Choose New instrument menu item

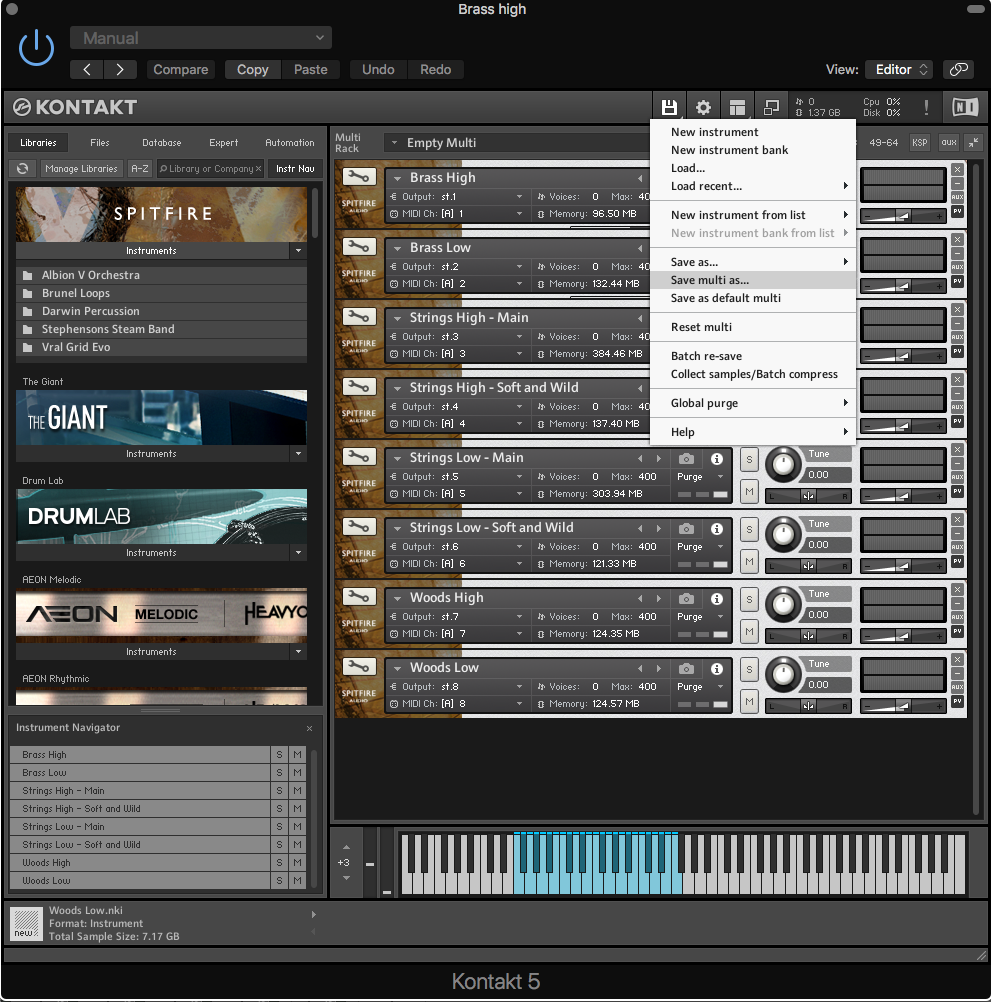click(753, 132)
